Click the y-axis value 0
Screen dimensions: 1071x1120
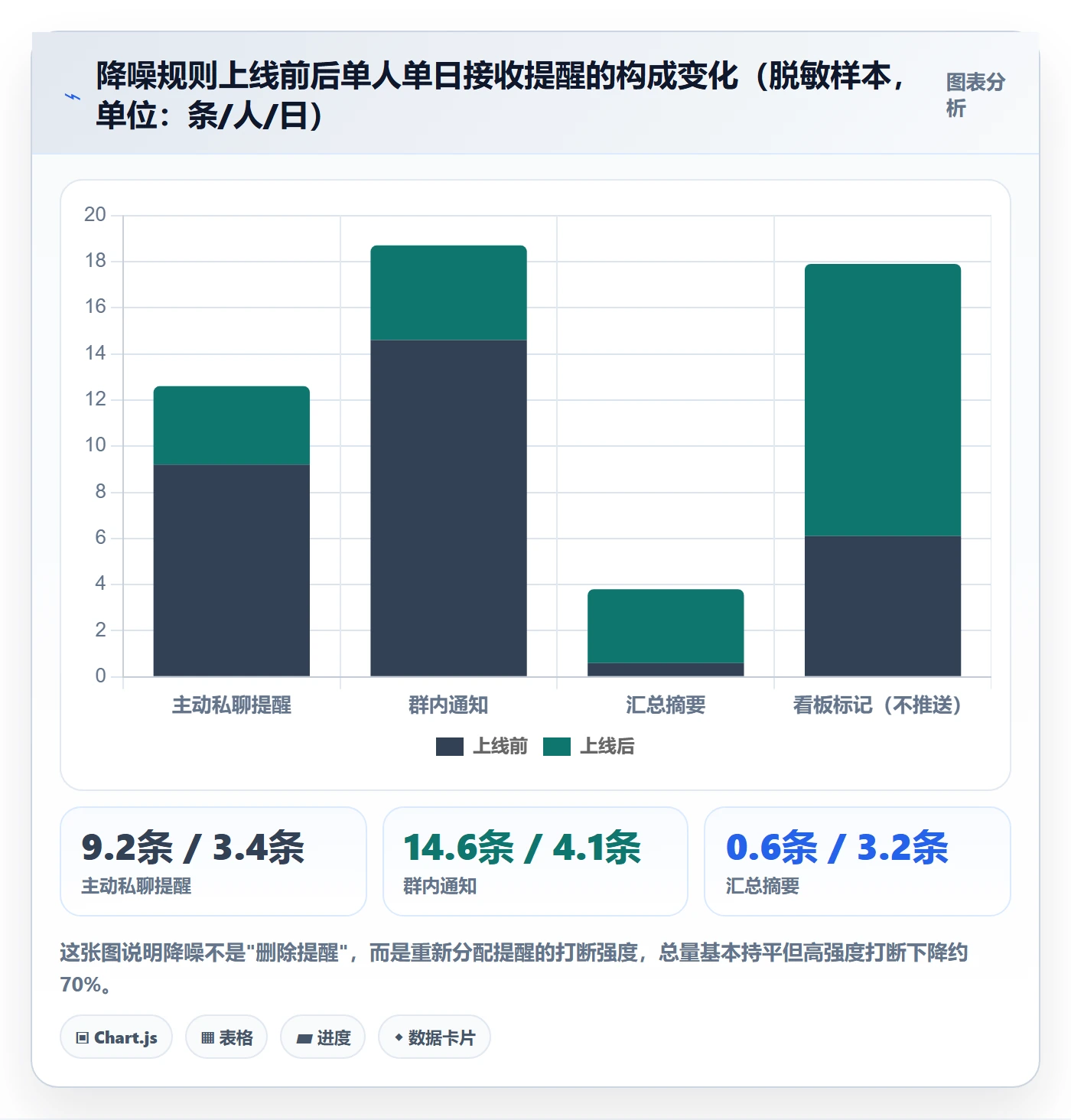tap(100, 676)
